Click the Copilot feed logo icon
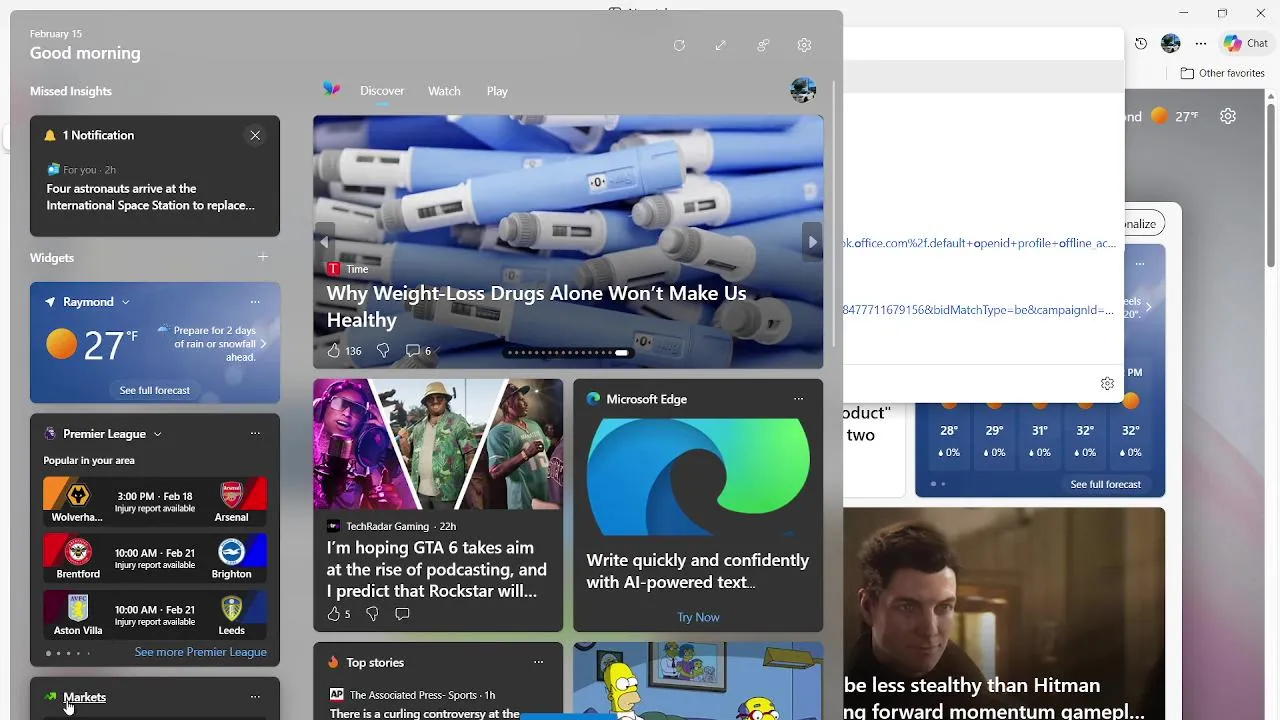This screenshot has width=1280, height=720. pos(331,90)
